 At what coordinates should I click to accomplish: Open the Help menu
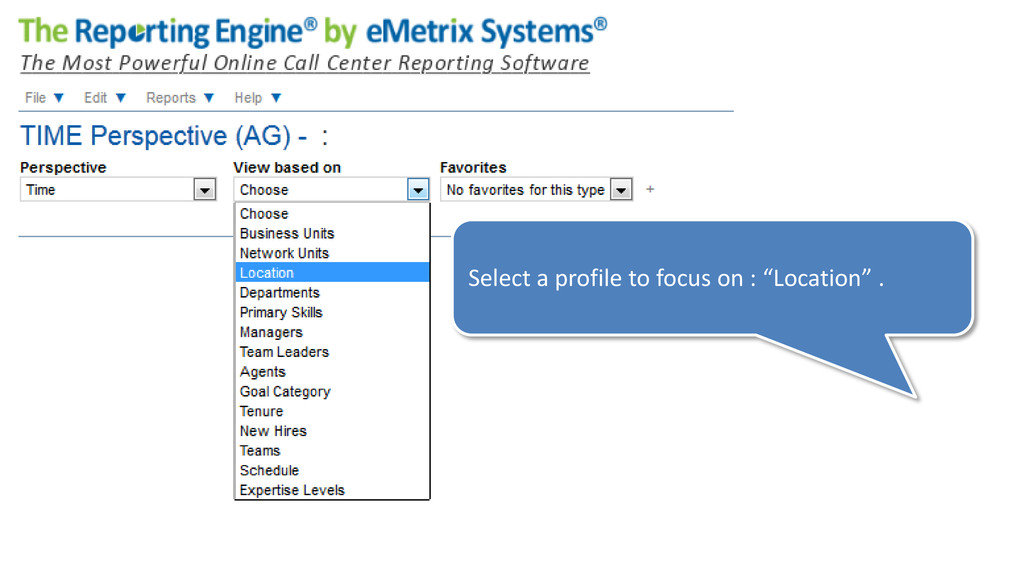coord(257,98)
